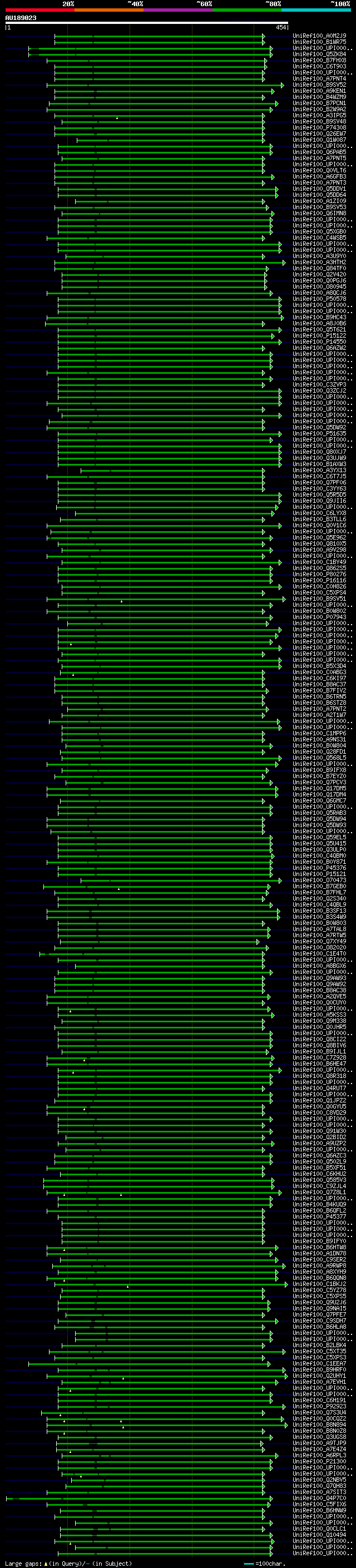Click the query end position 454
Screen dimensions: 356x1568
280,27
